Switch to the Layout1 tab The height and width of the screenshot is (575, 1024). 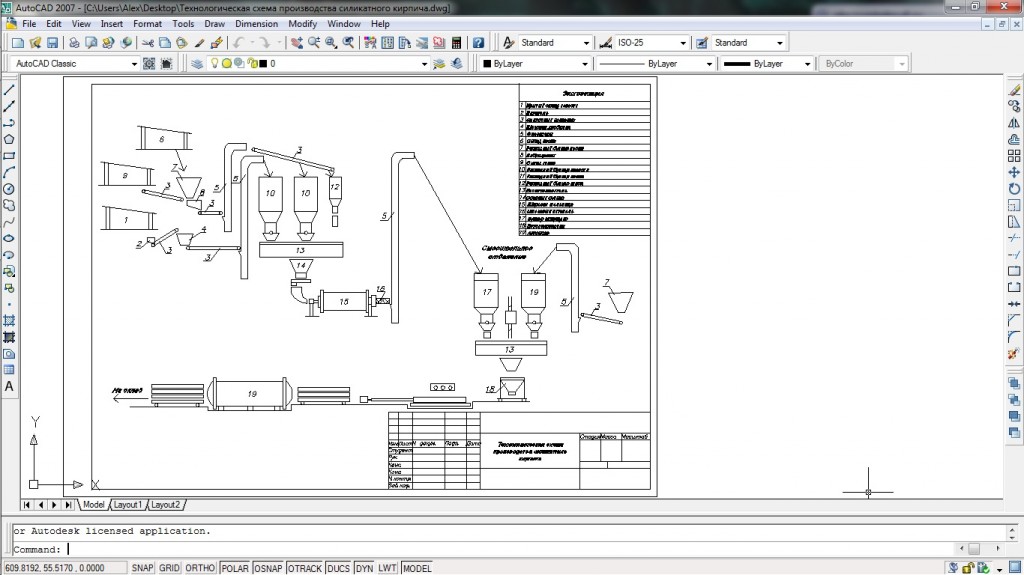click(x=127, y=504)
